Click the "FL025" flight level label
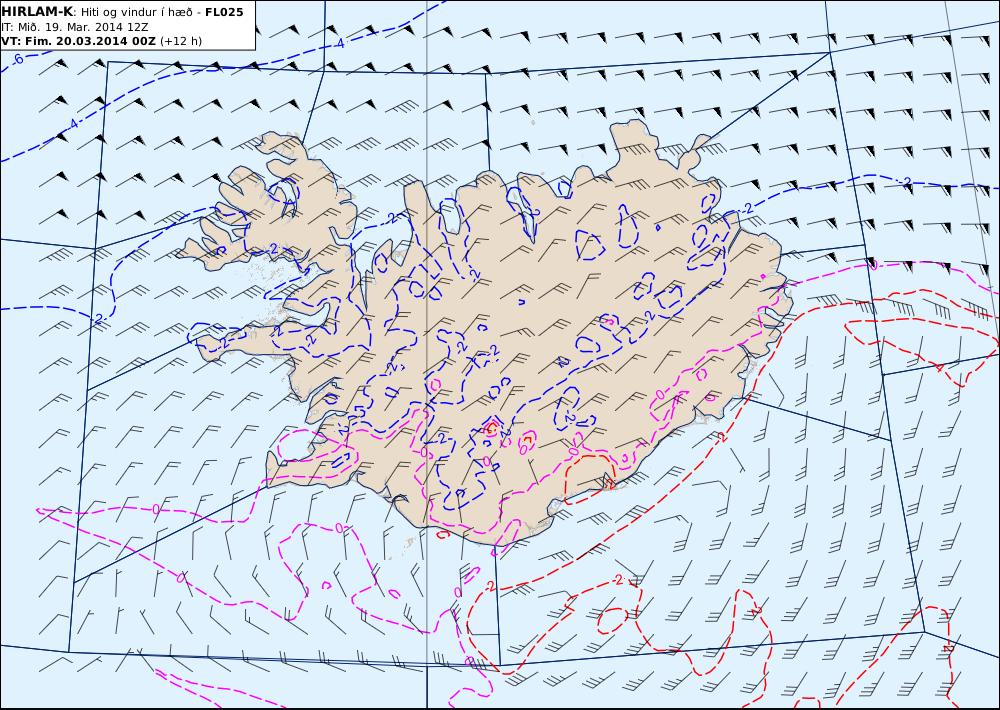 [224, 12]
